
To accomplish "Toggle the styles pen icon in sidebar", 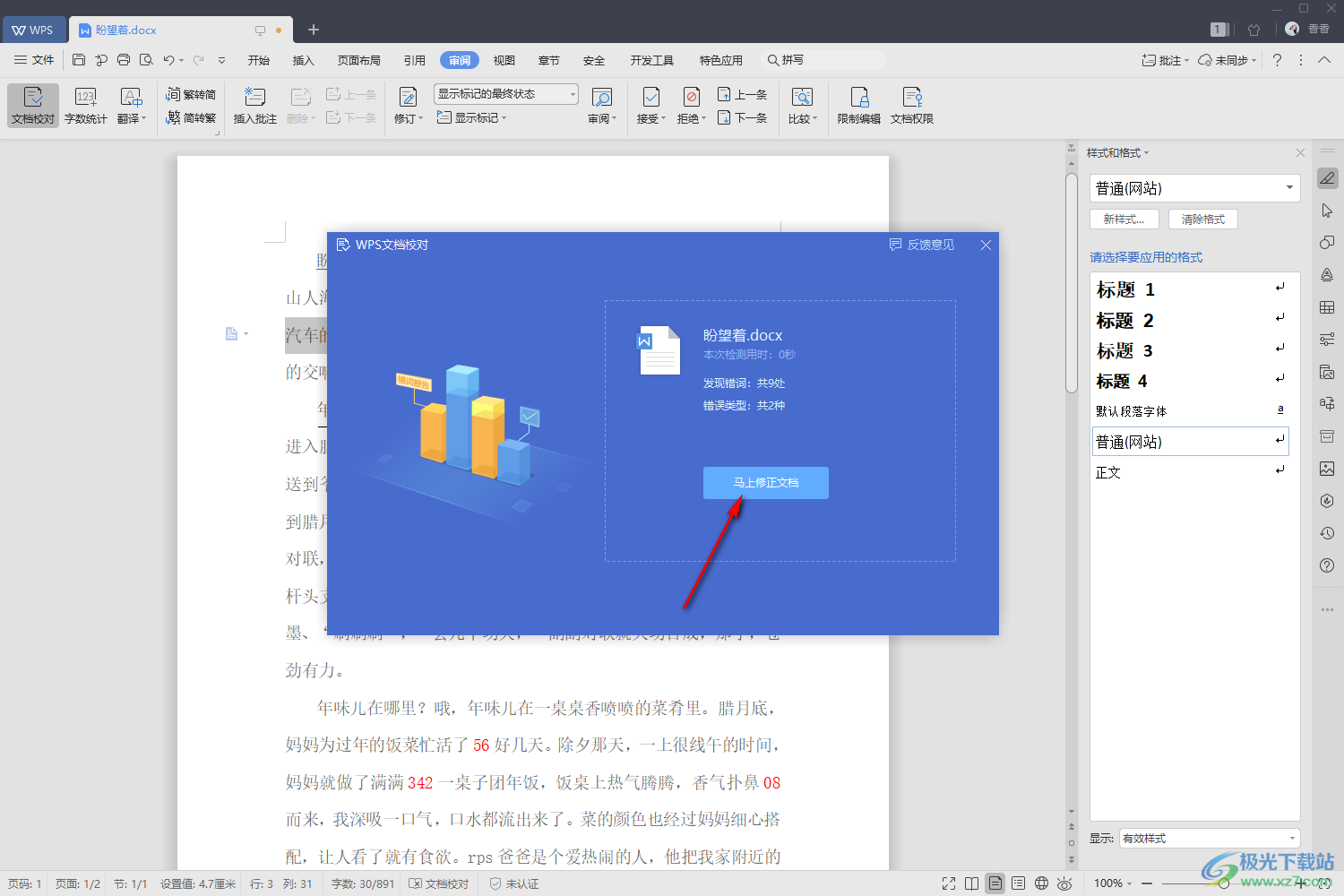I will coord(1327,178).
